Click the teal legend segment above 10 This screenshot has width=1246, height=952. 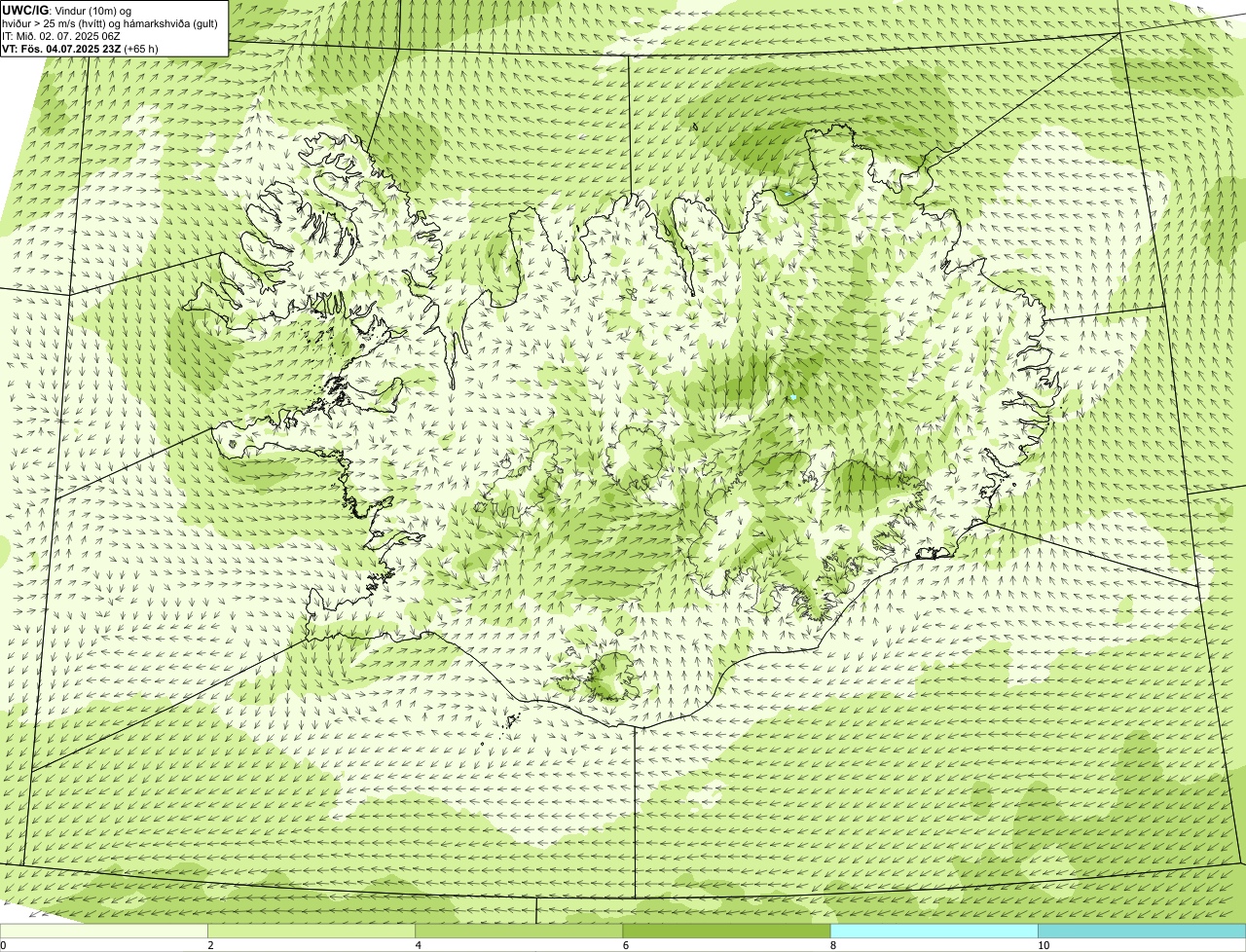tap(1142, 931)
